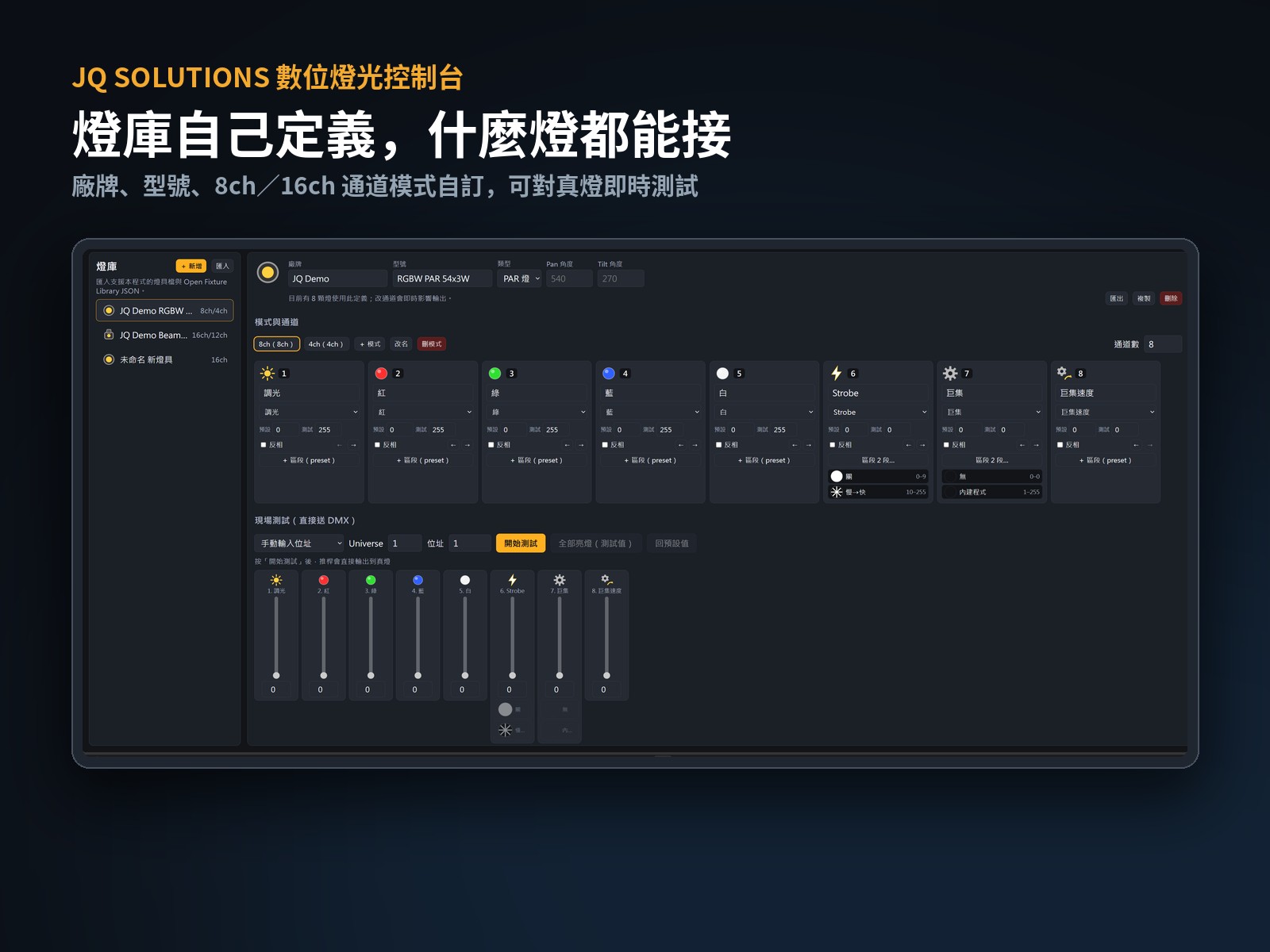Image resolution: width=1270 pixels, height=952 pixels.
Task: Click the sun icon above fader 1. 調光
Action: [276, 580]
